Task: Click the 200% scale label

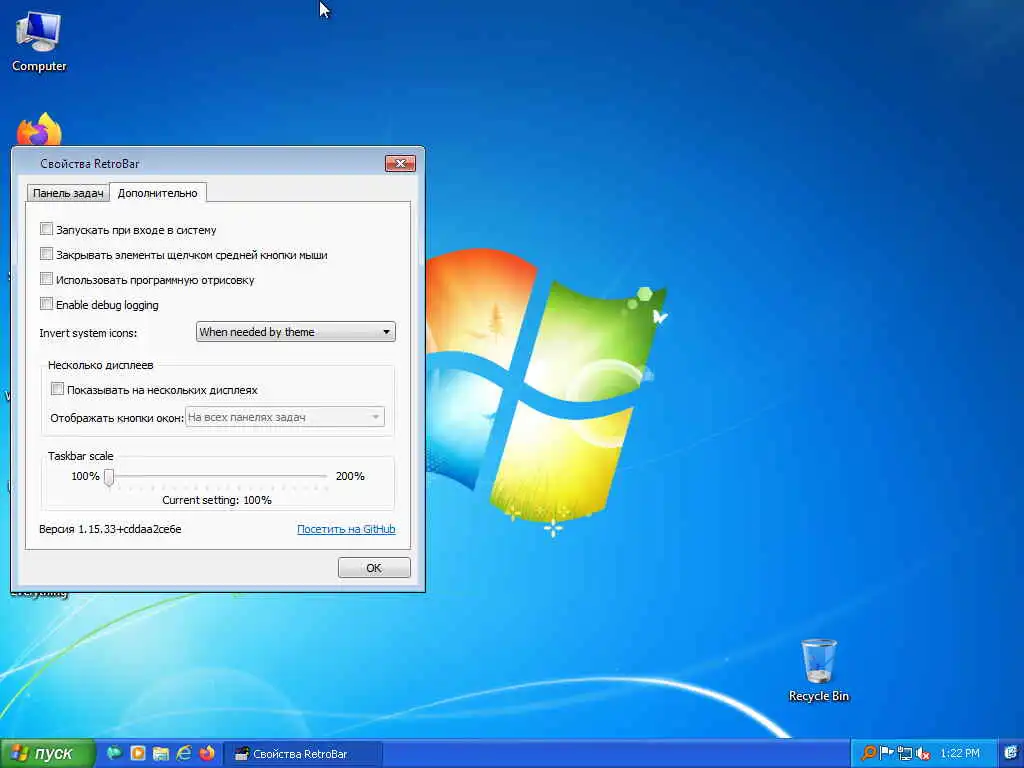Action: coord(350,476)
